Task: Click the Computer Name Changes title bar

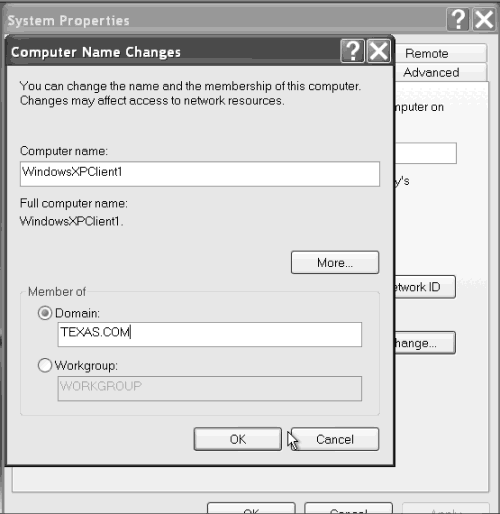Action: click(173, 52)
